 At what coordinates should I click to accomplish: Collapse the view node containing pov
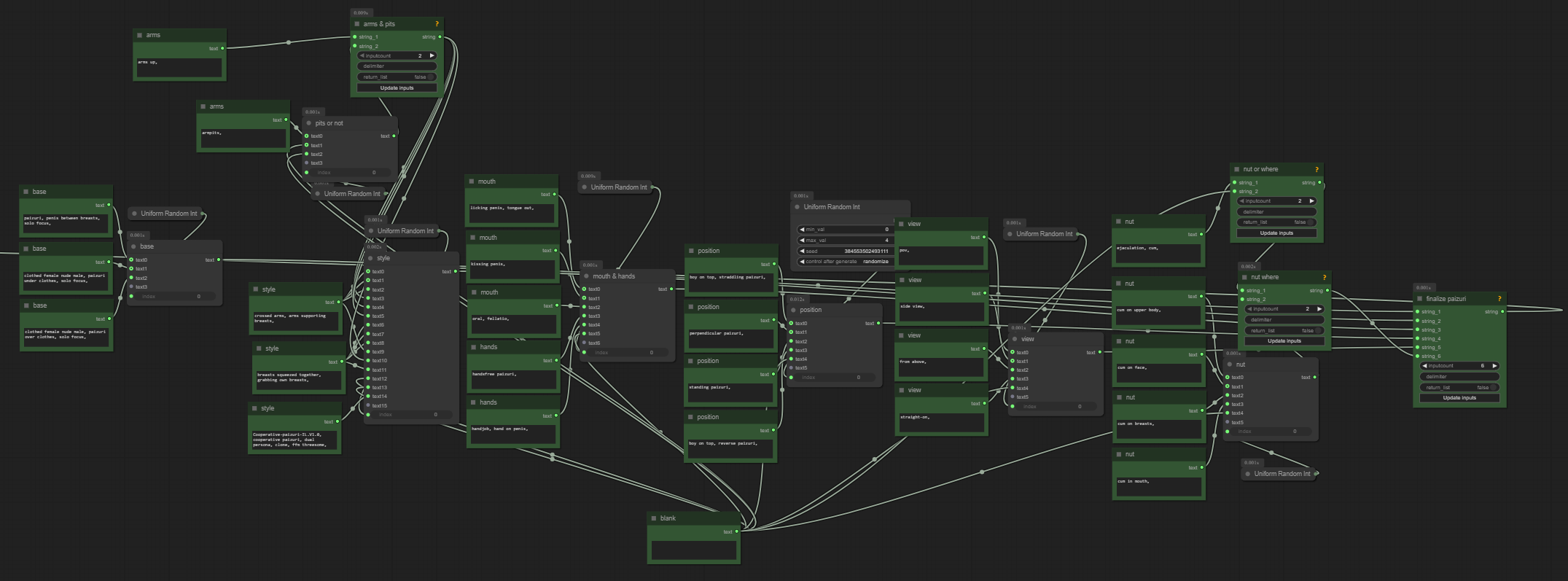click(902, 224)
